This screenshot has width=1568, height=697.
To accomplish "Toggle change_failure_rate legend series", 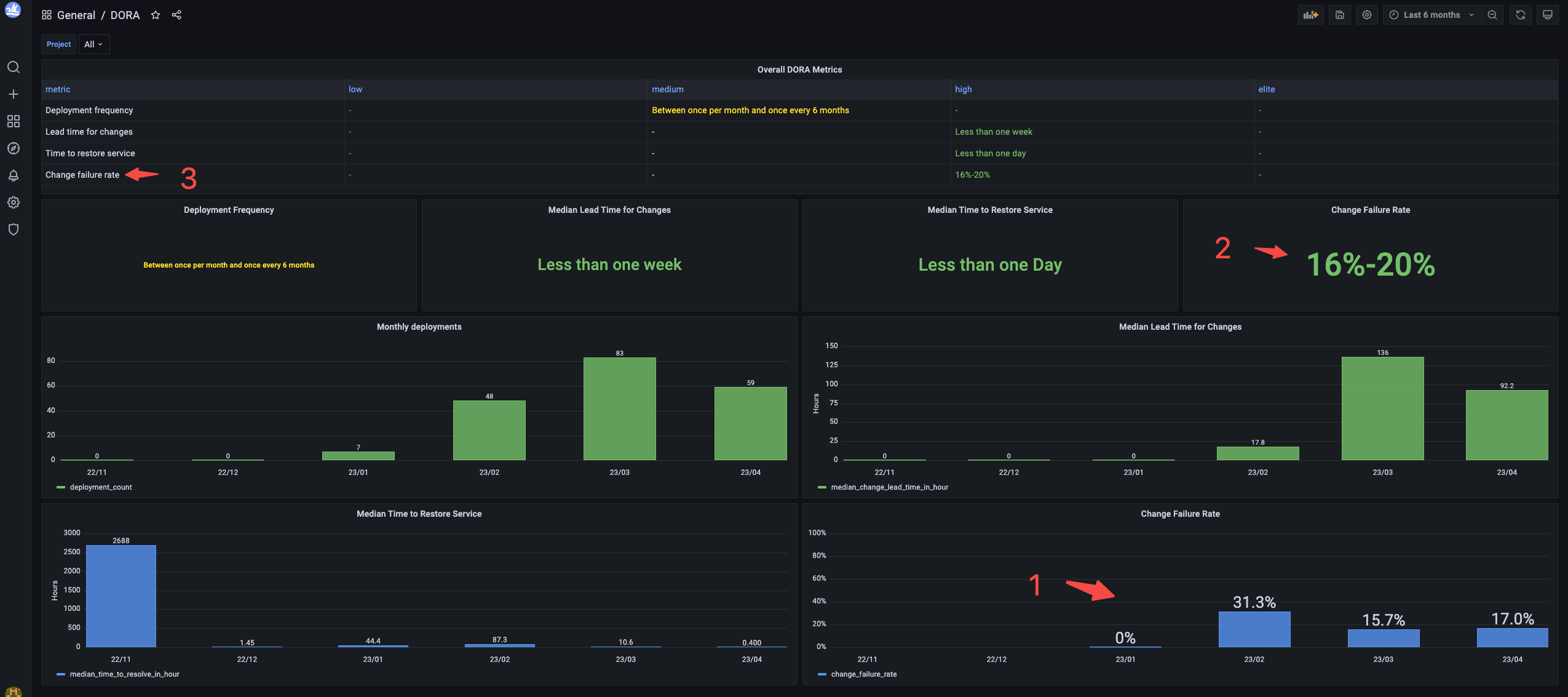I will pyautogui.click(x=863, y=674).
